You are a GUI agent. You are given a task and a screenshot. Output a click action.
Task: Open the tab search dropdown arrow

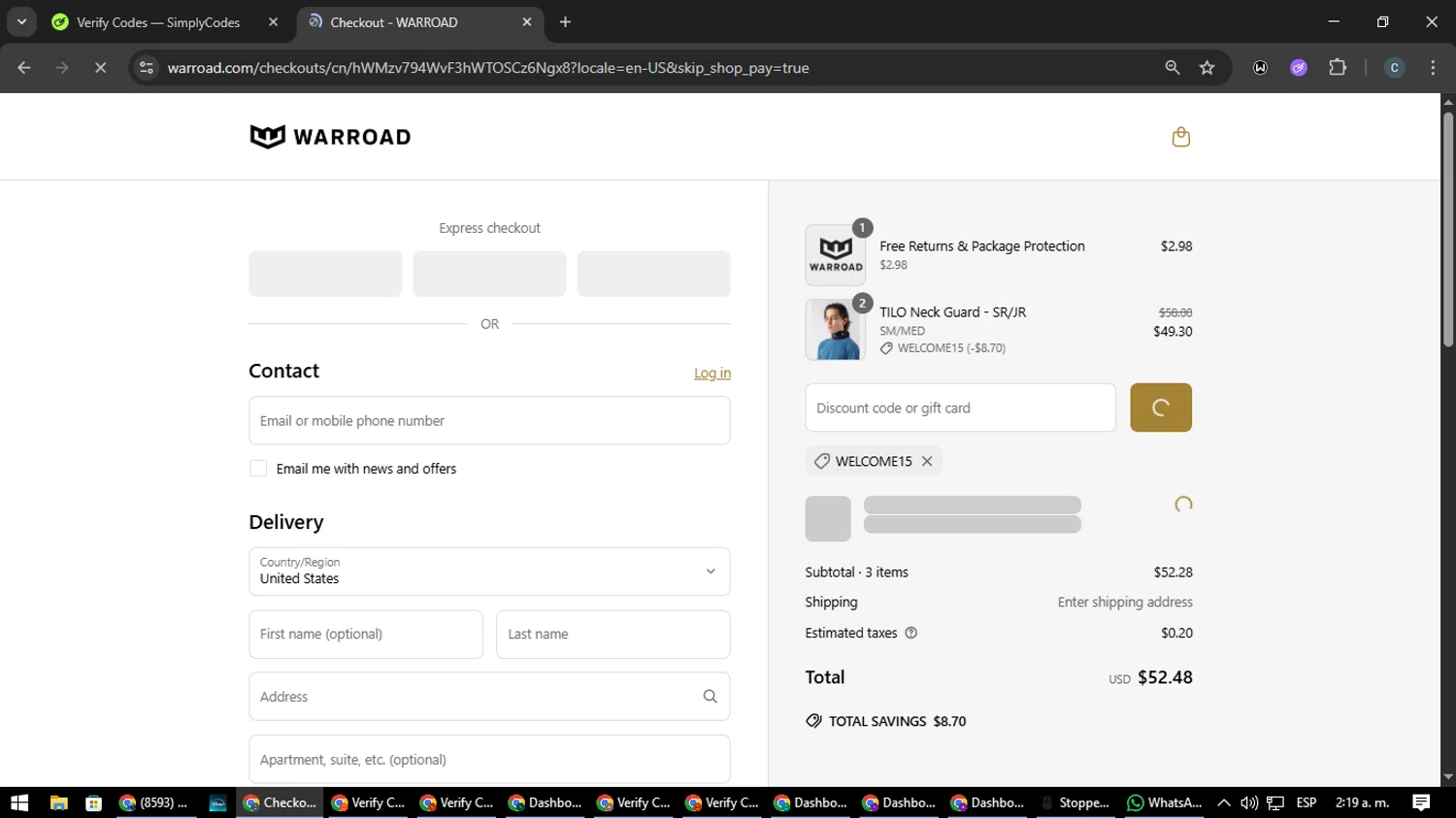point(21,21)
